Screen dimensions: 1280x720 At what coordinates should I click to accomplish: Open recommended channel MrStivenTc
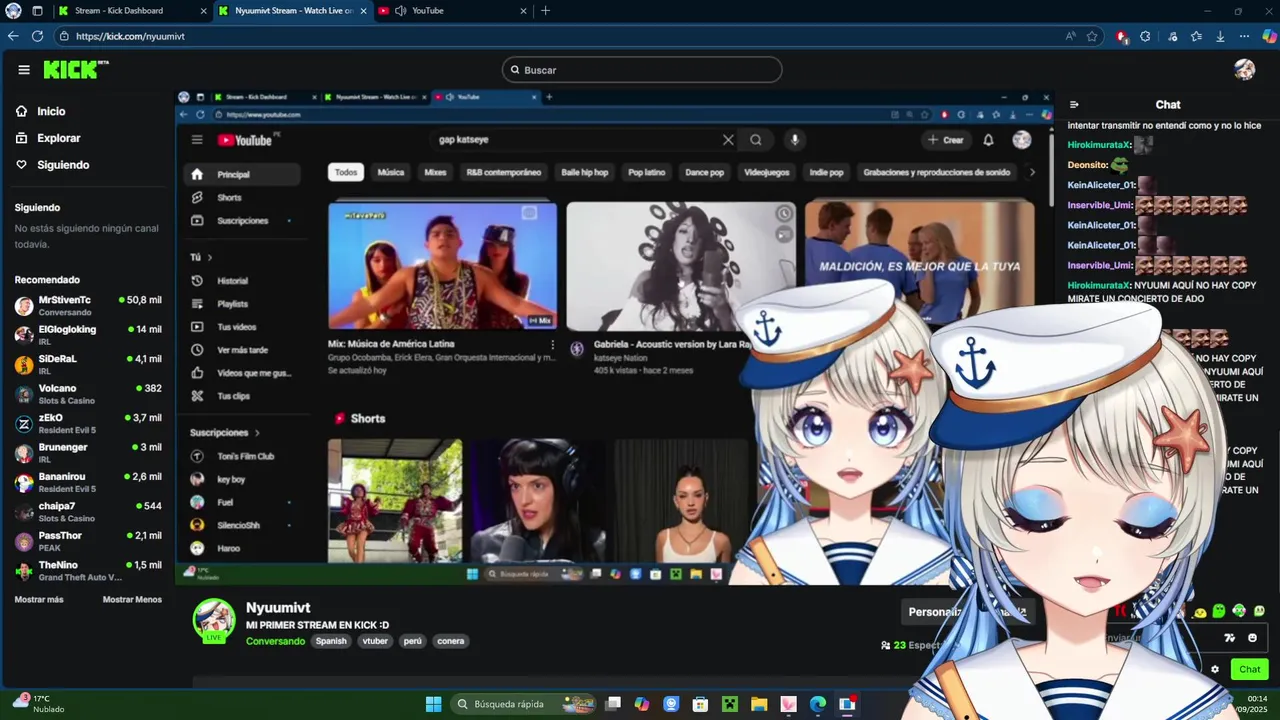[88, 305]
